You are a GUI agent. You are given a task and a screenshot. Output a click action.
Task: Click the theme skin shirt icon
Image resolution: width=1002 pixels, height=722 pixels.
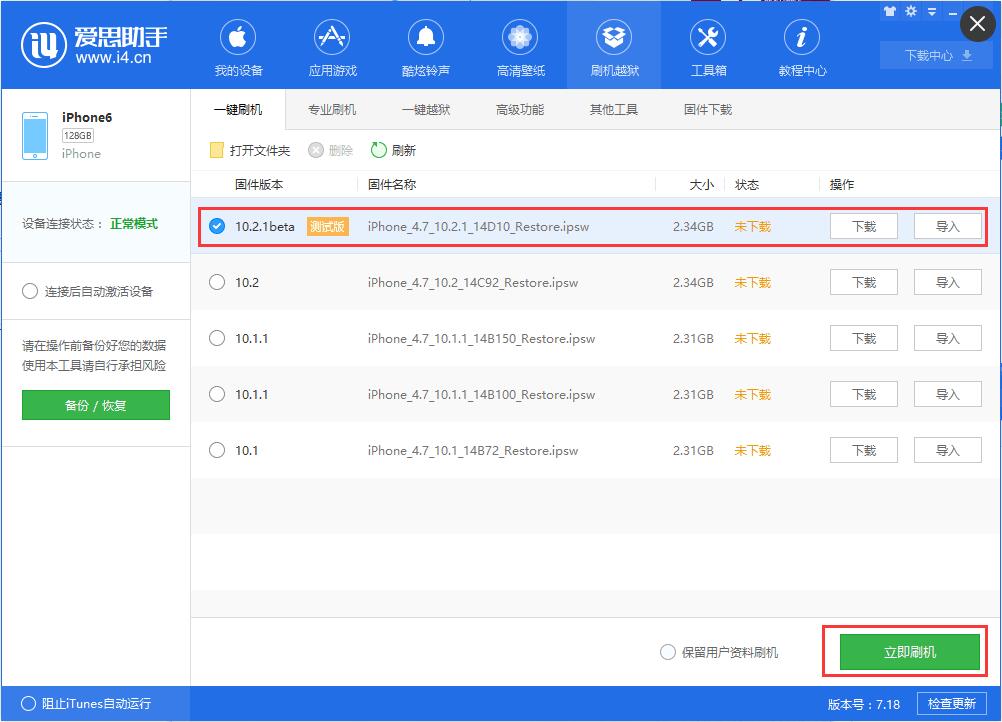(890, 11)
